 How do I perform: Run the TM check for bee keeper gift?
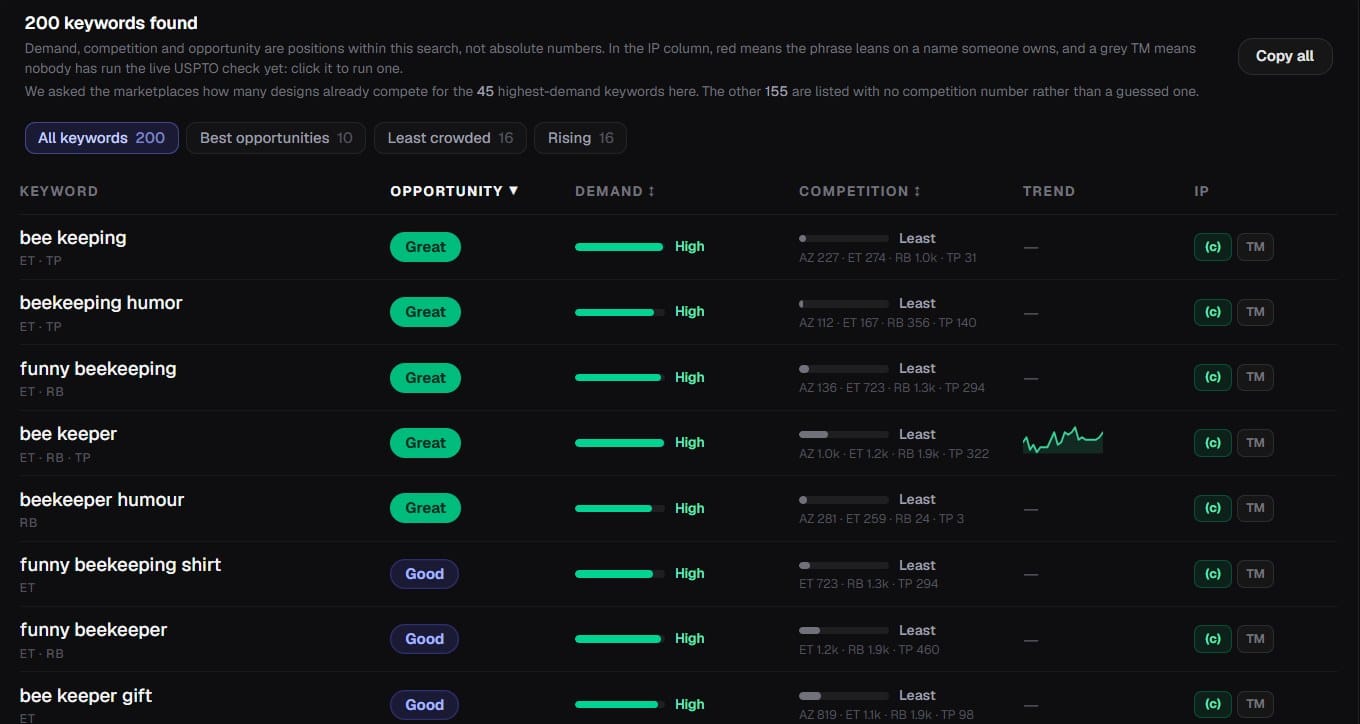pos(1255,704)
